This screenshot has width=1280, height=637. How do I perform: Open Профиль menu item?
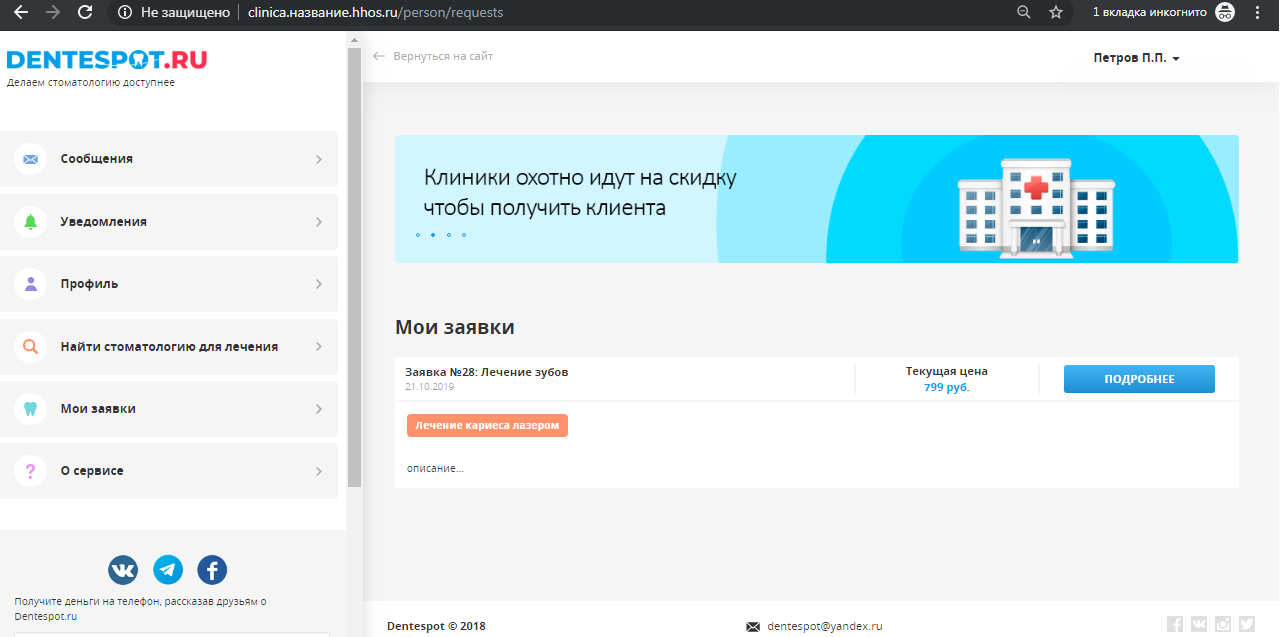[169, 284]
